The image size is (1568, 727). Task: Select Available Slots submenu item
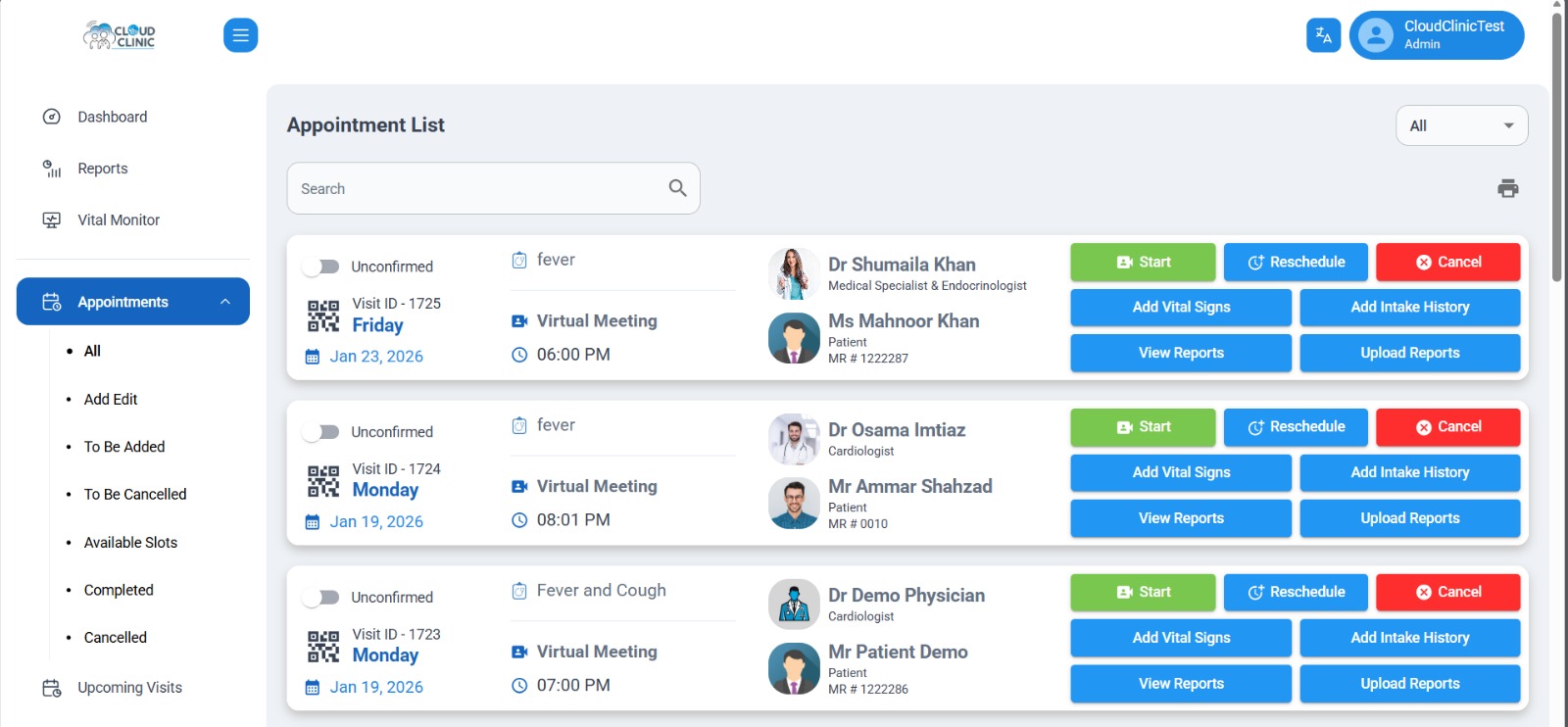(130, 543)
